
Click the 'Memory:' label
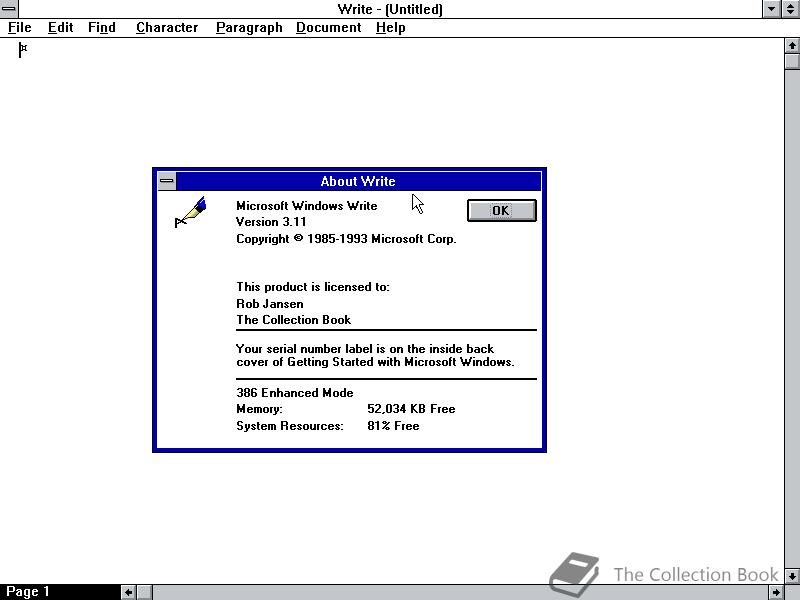click(259, 409)
